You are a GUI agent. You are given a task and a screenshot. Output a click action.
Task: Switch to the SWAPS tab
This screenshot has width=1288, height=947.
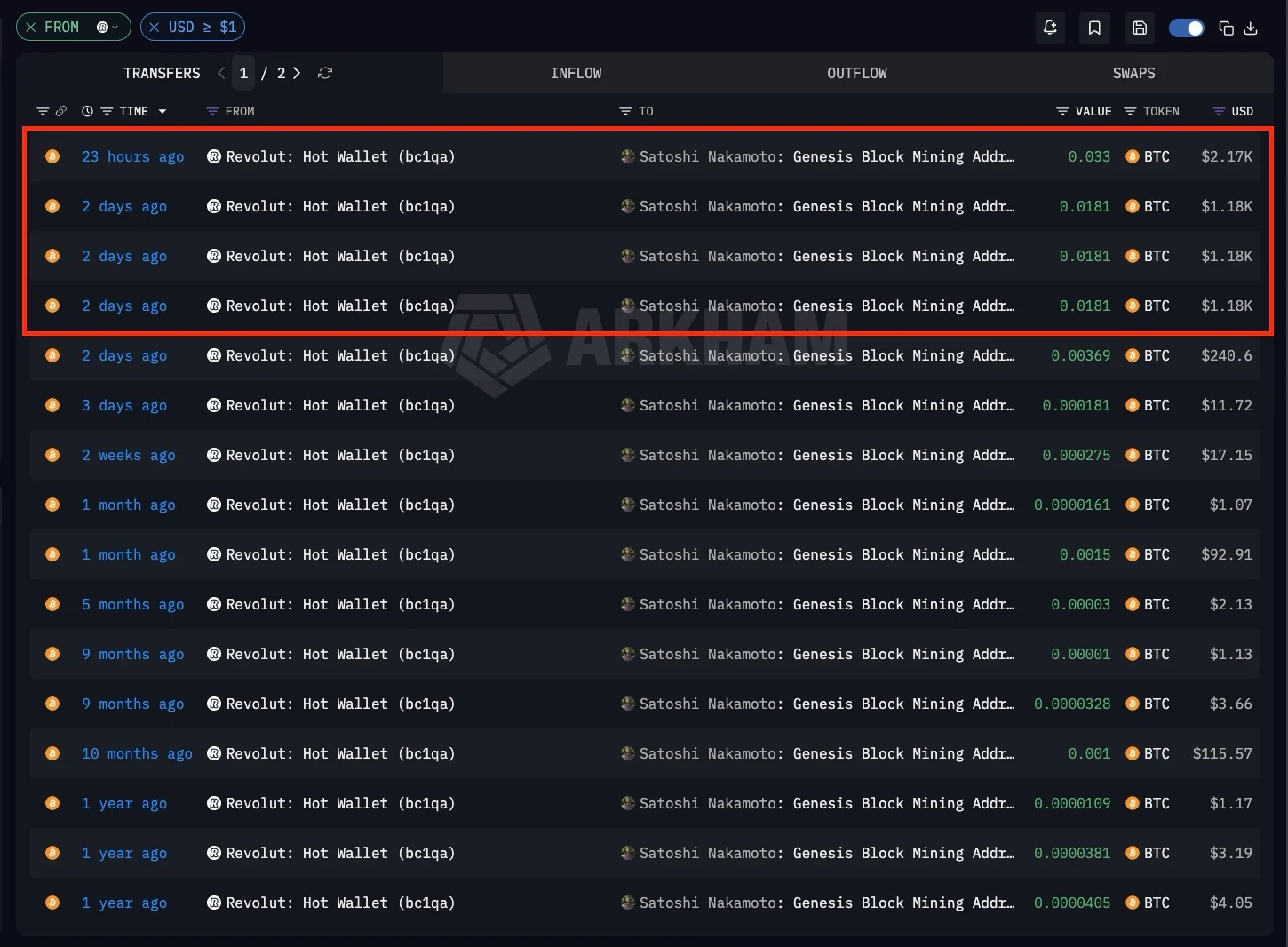(1134, 73)
